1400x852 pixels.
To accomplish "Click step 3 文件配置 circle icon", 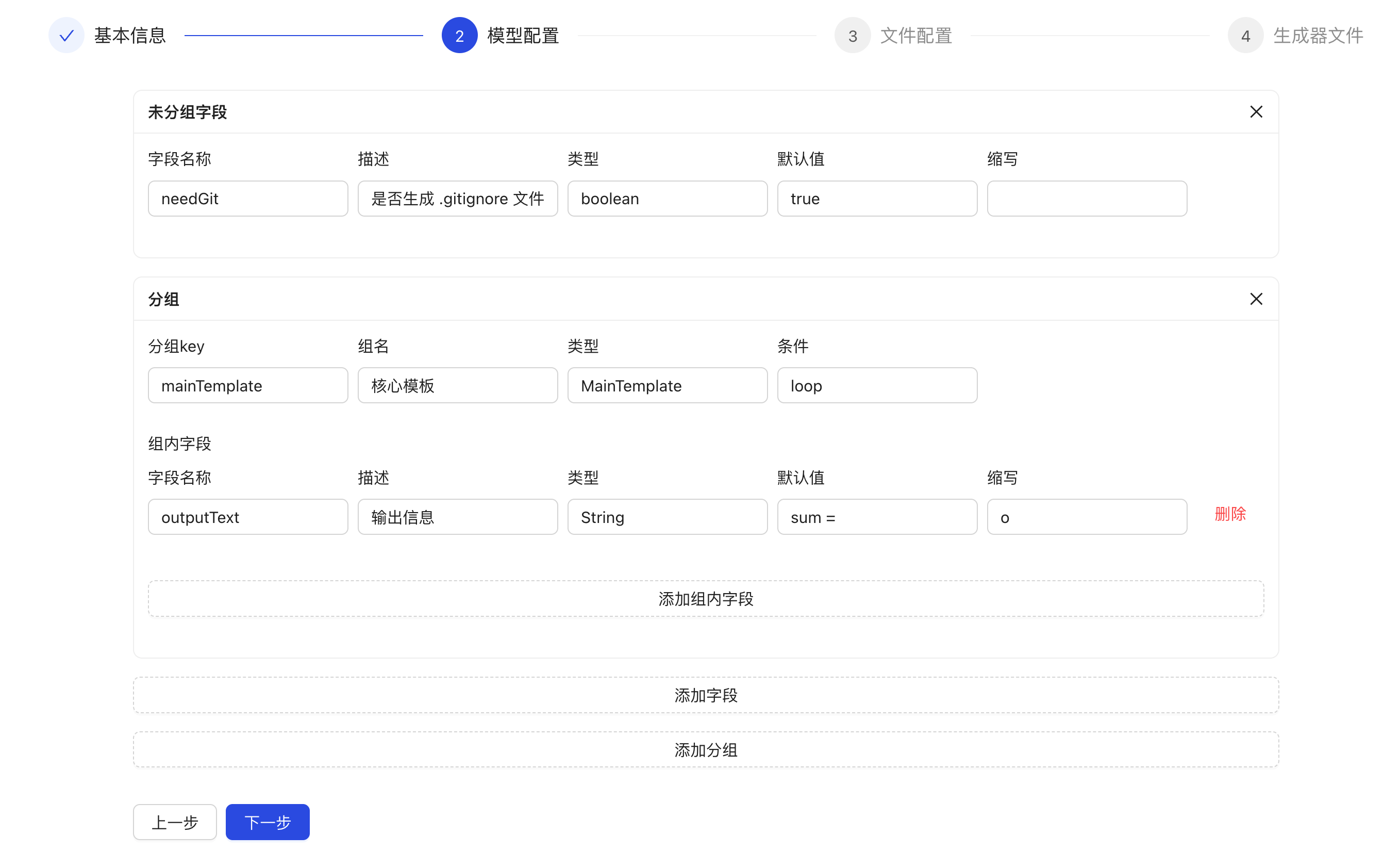I will coord(852,35).
